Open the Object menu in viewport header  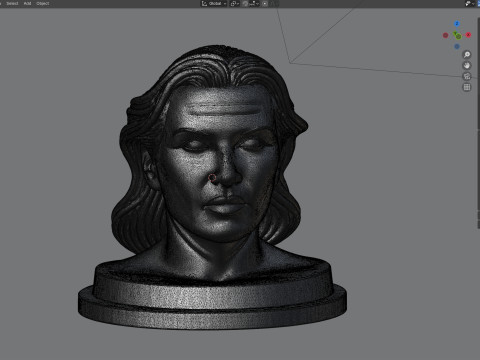[43, 3]
